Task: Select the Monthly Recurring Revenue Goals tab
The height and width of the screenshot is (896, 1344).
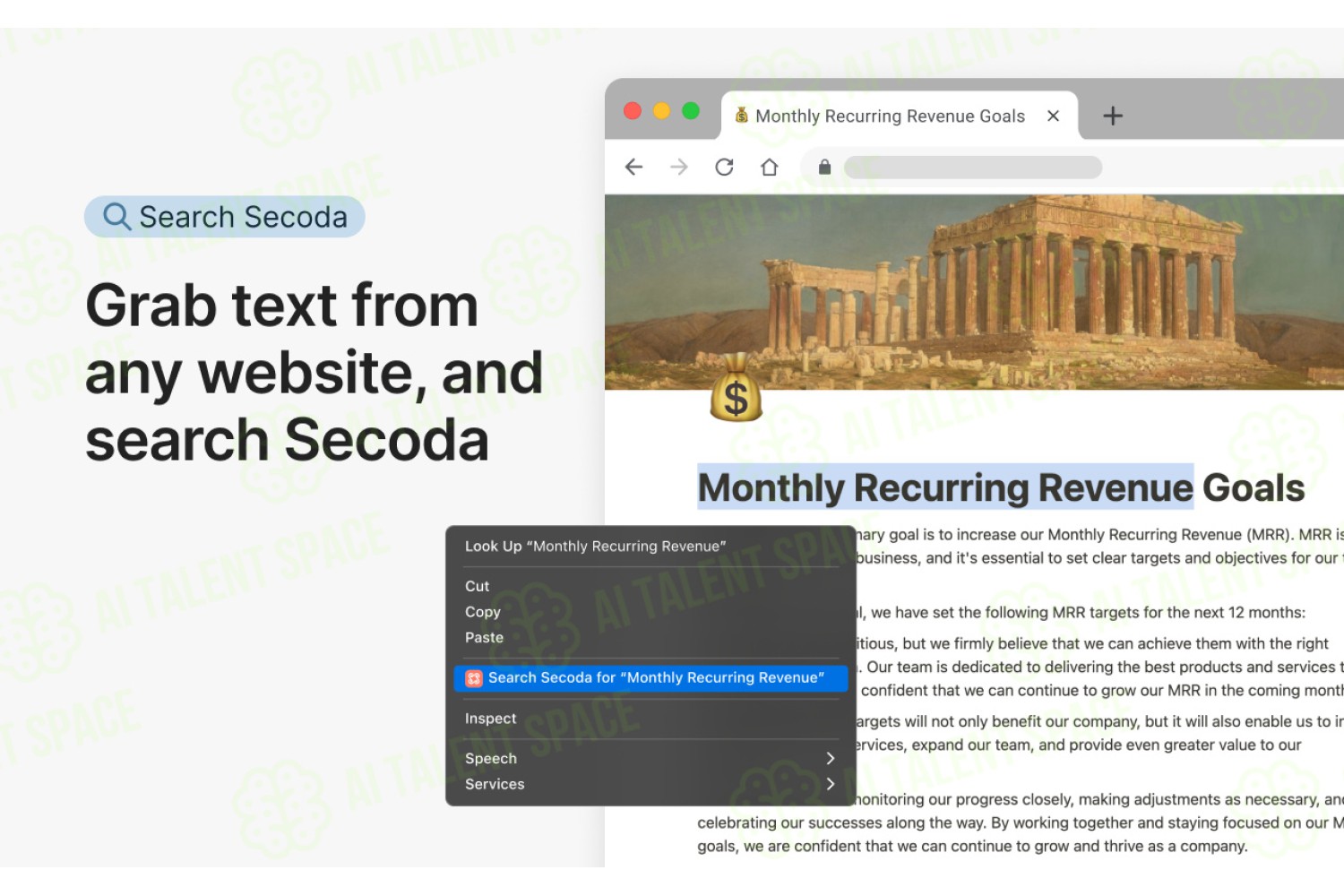Action: pyautogui.click(x=899, y=116)
